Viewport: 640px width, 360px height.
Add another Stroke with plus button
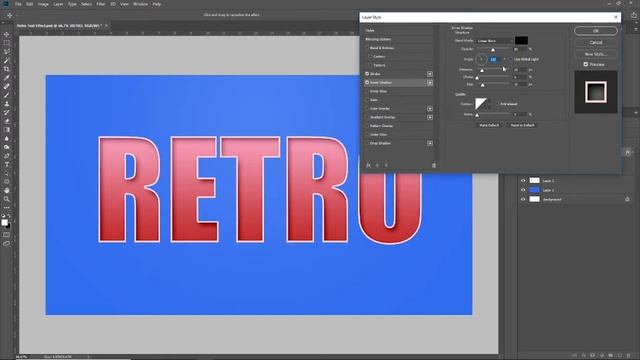tap(430, 74)
